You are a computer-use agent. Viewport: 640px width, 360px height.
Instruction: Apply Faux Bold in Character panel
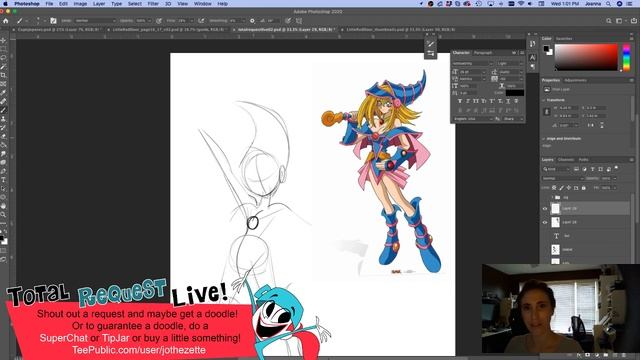460,101
